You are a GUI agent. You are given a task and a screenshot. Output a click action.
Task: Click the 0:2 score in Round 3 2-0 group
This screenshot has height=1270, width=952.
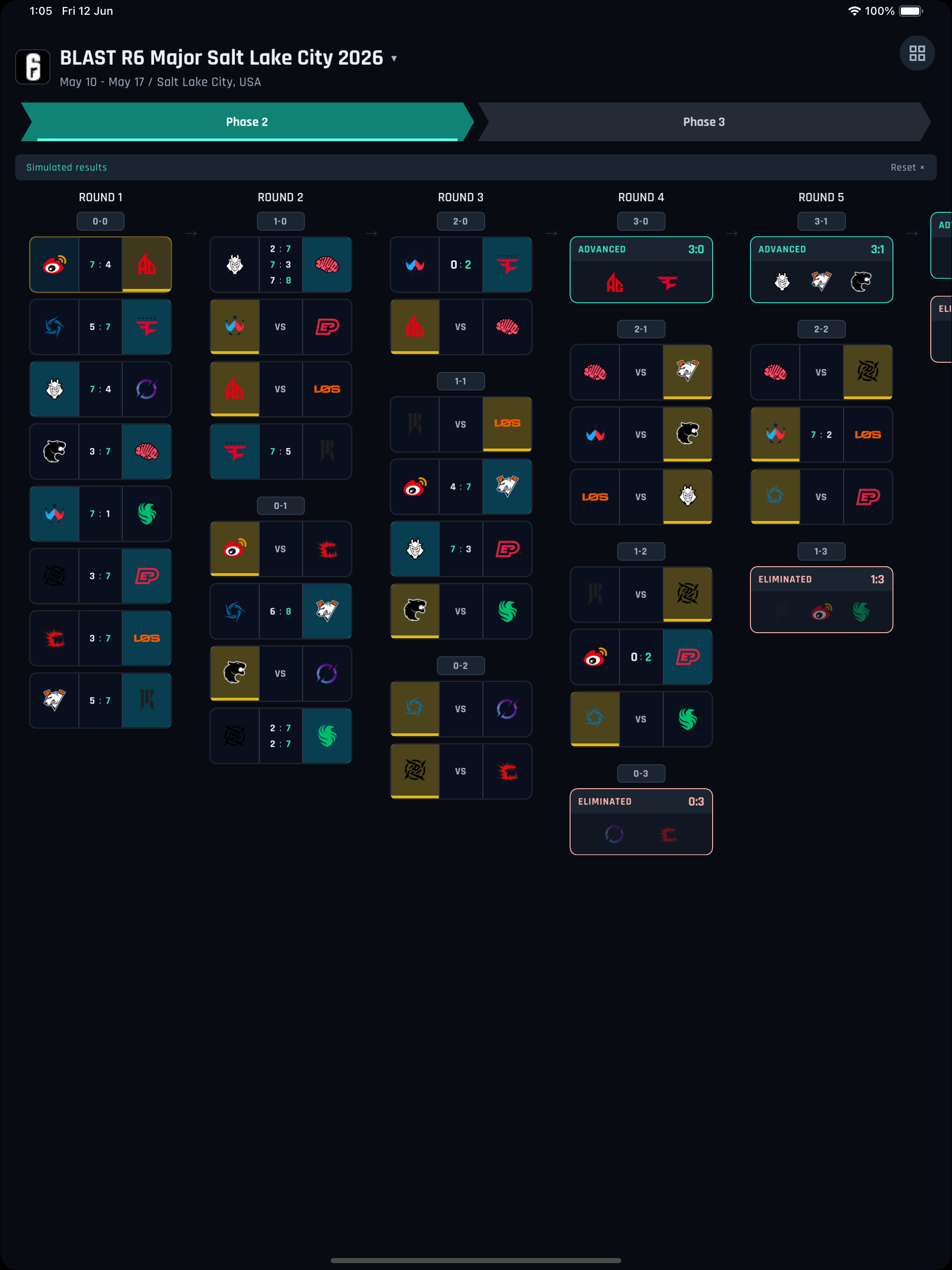click(x=461, y=265)
